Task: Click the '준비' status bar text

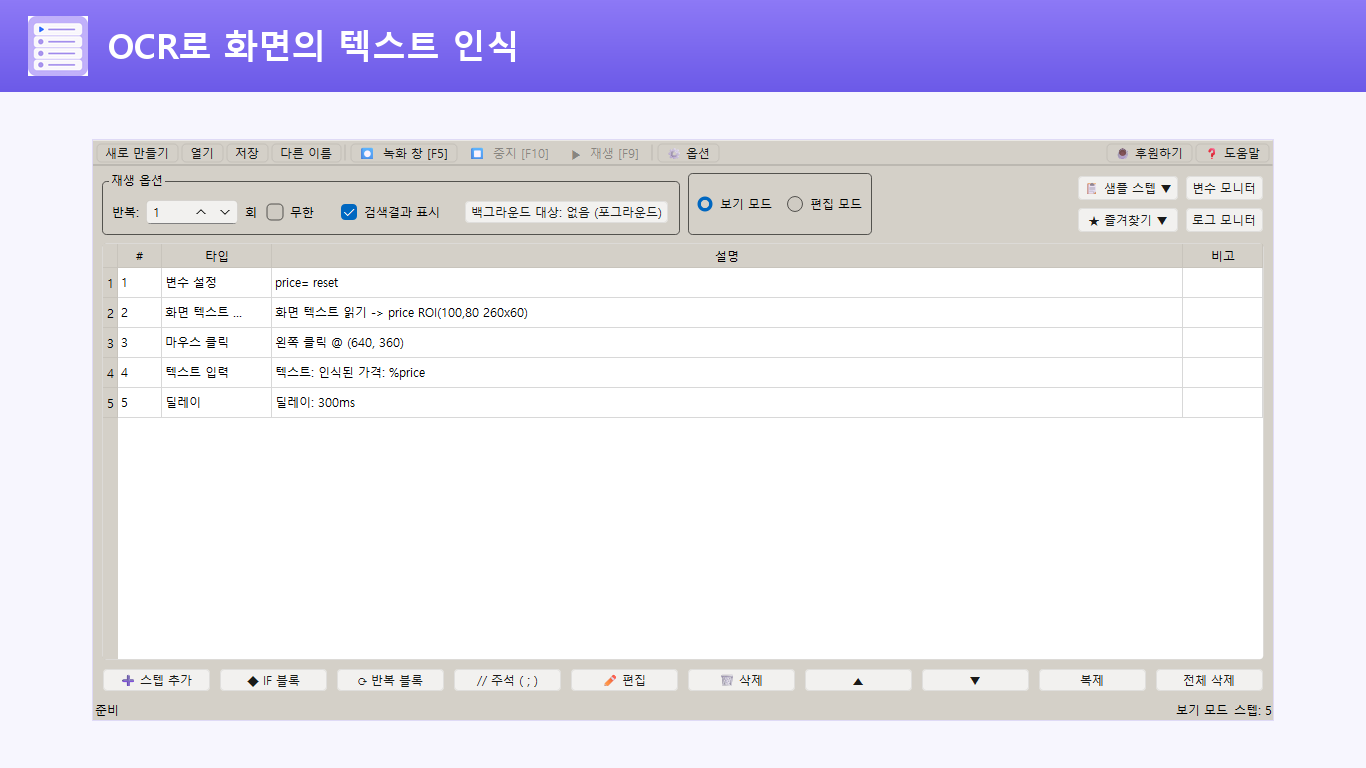Action: (106, 711)
